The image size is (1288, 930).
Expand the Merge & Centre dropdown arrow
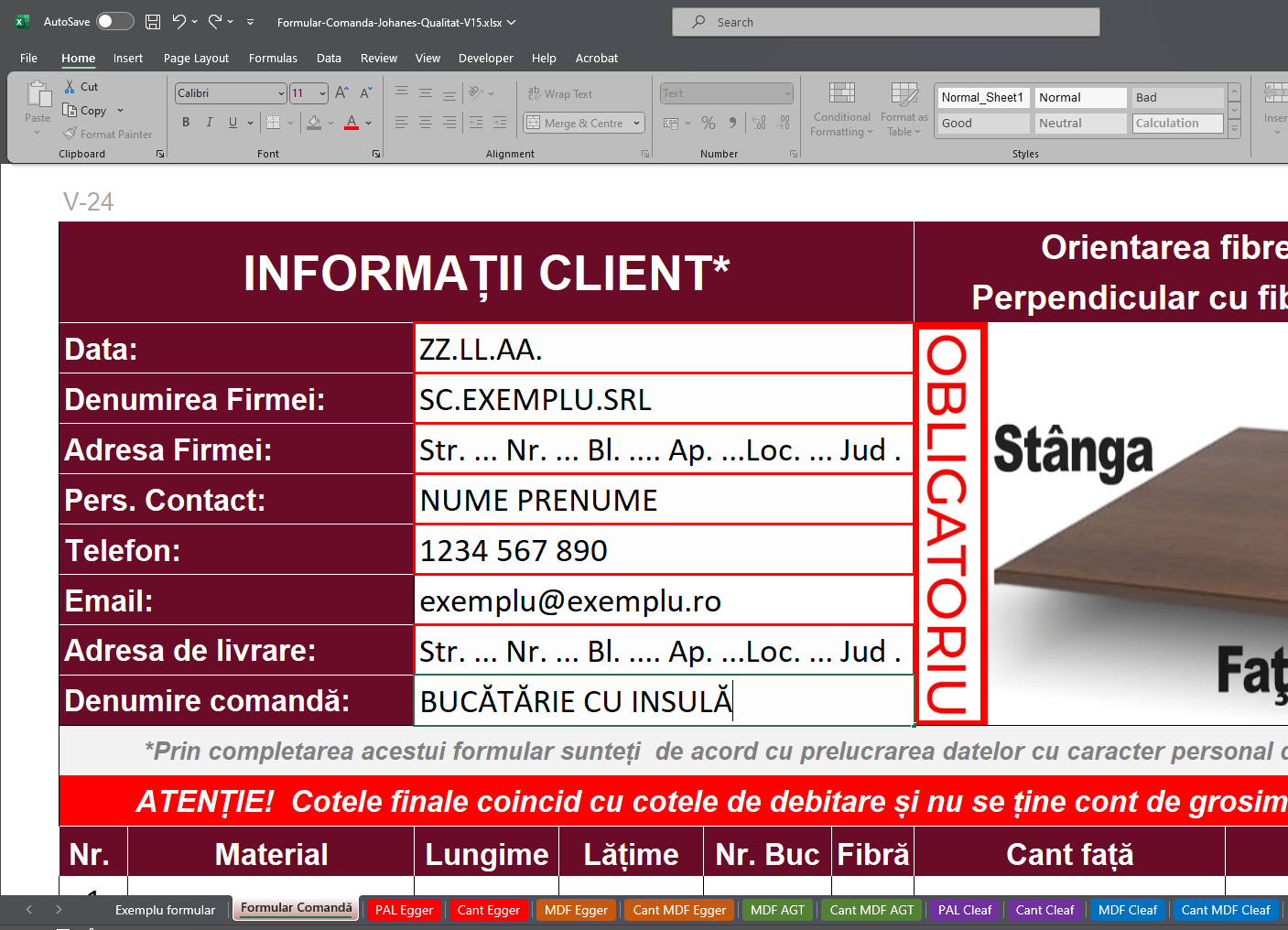pos(637,124)
